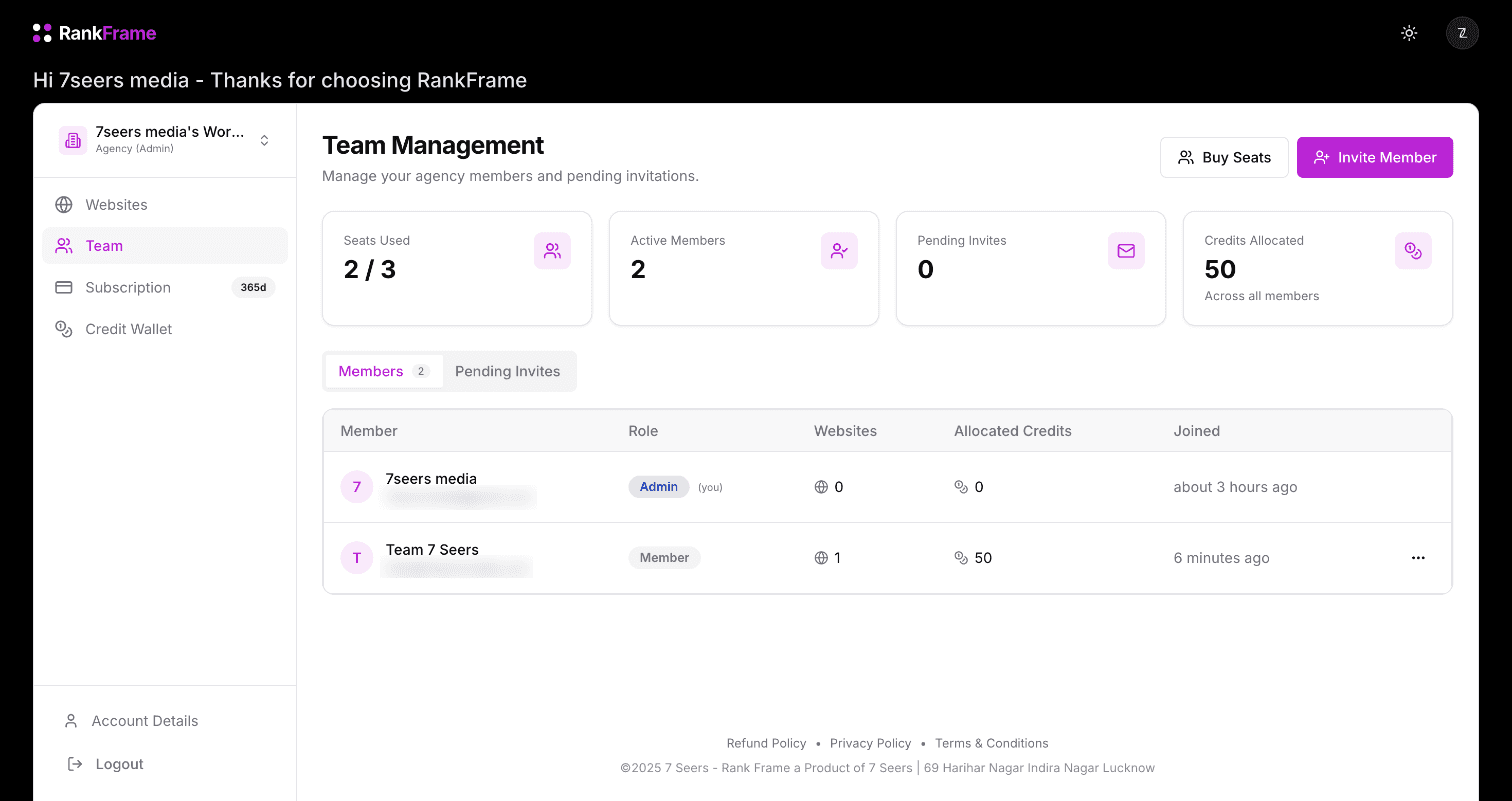
Task: Click 'about 3 hours ago' joined cell
Action: (x=1235, y=487)
